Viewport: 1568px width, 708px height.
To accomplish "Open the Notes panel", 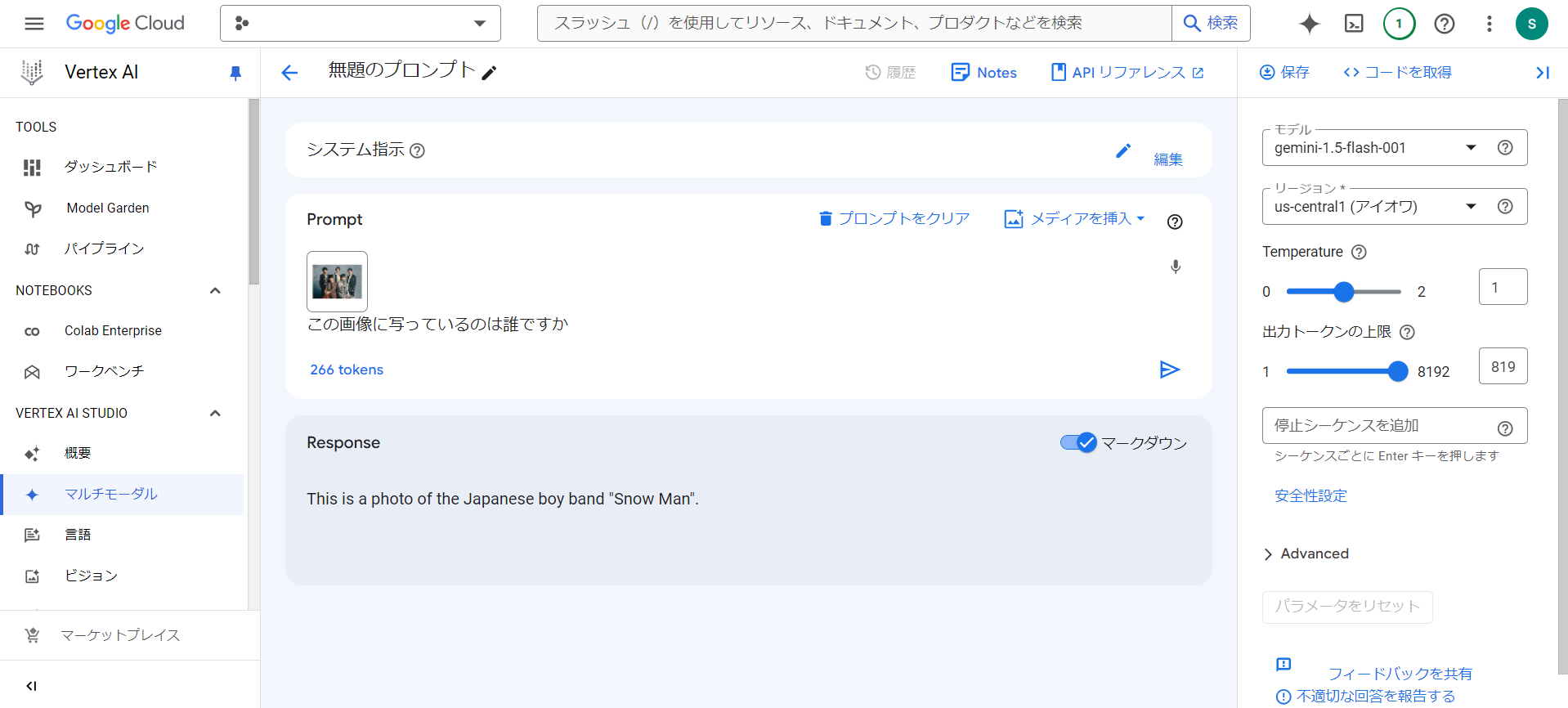I will tap(984, 73).
